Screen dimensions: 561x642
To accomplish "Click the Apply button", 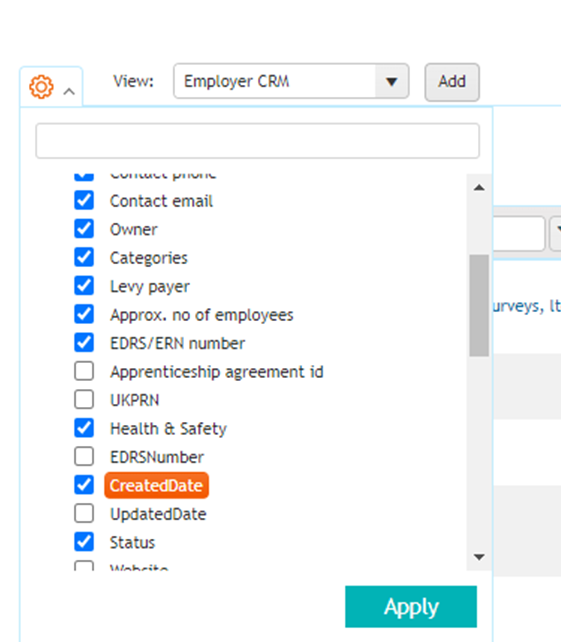I will [411, 606].
